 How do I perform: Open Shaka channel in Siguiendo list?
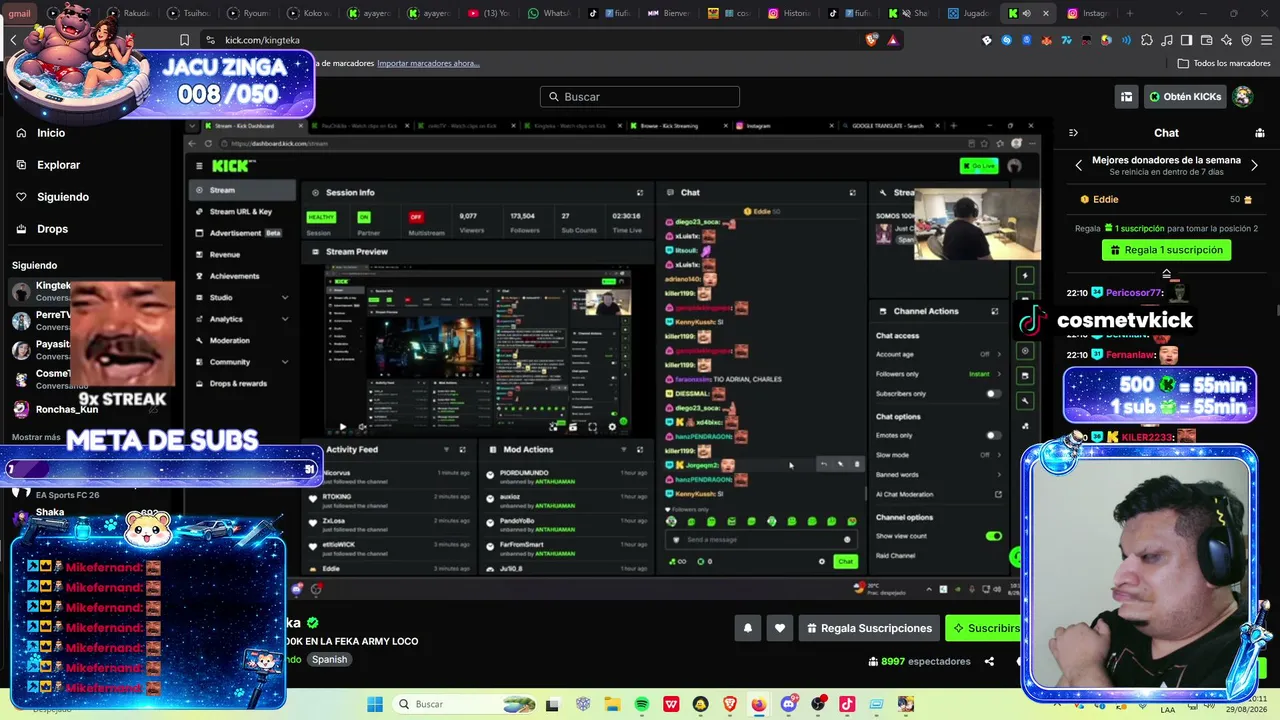point(50,512)
